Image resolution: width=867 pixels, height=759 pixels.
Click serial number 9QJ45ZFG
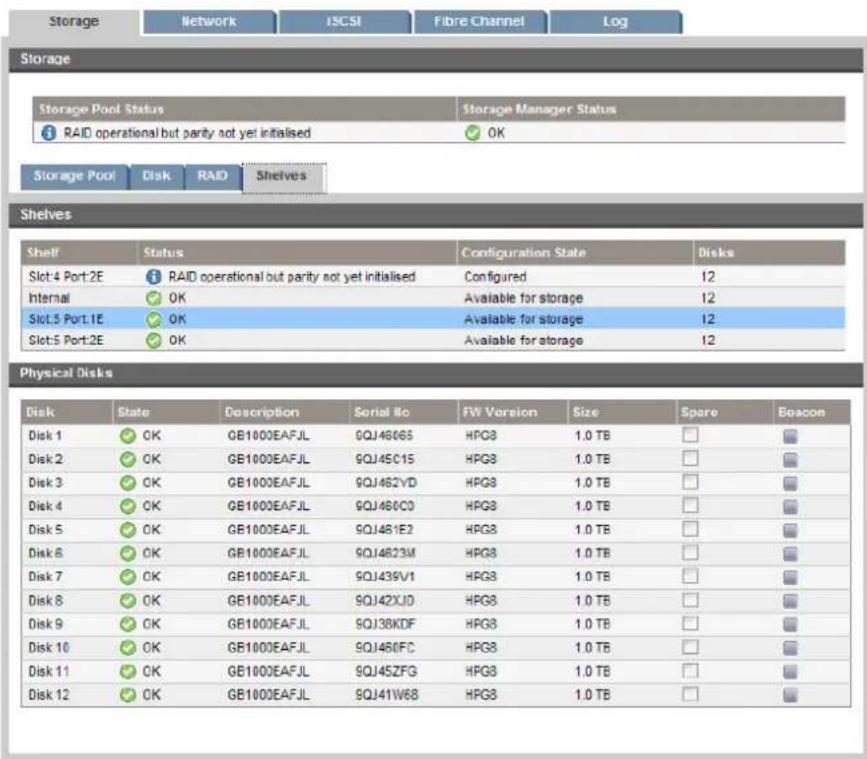tap(386, 671)
